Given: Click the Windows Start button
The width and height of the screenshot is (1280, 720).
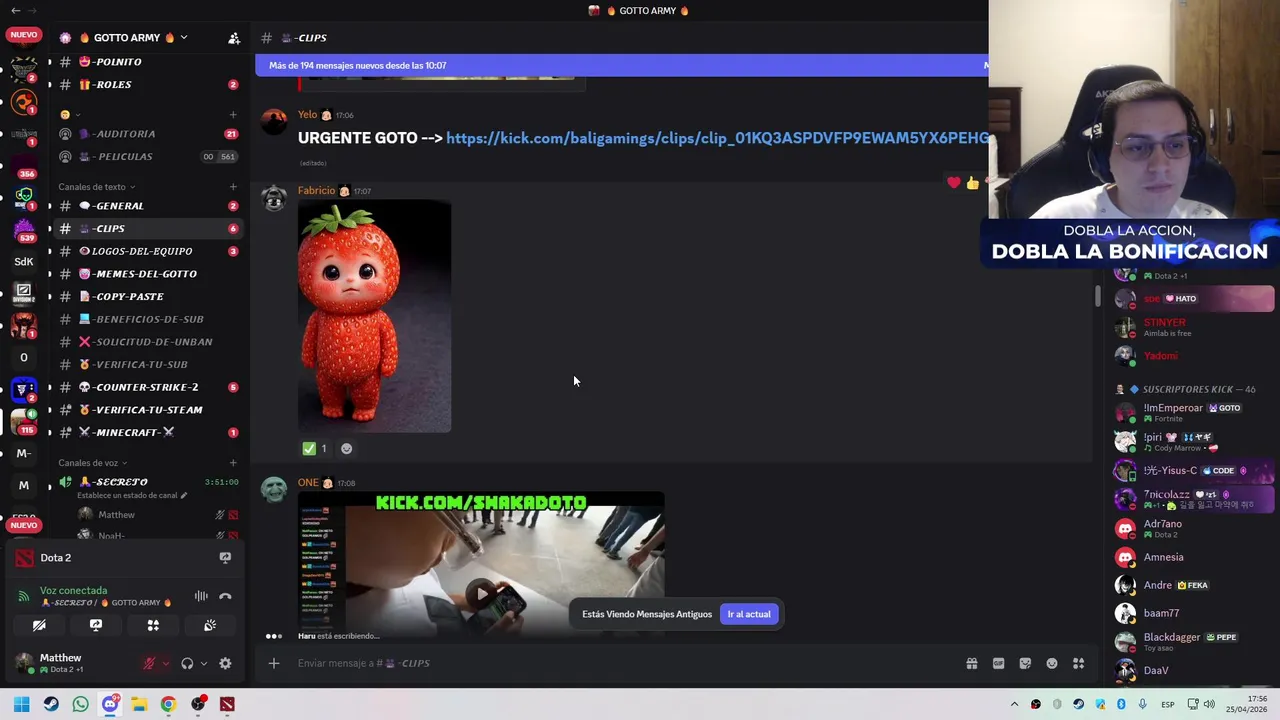Looking at the screenshot, I should point(21,704).
